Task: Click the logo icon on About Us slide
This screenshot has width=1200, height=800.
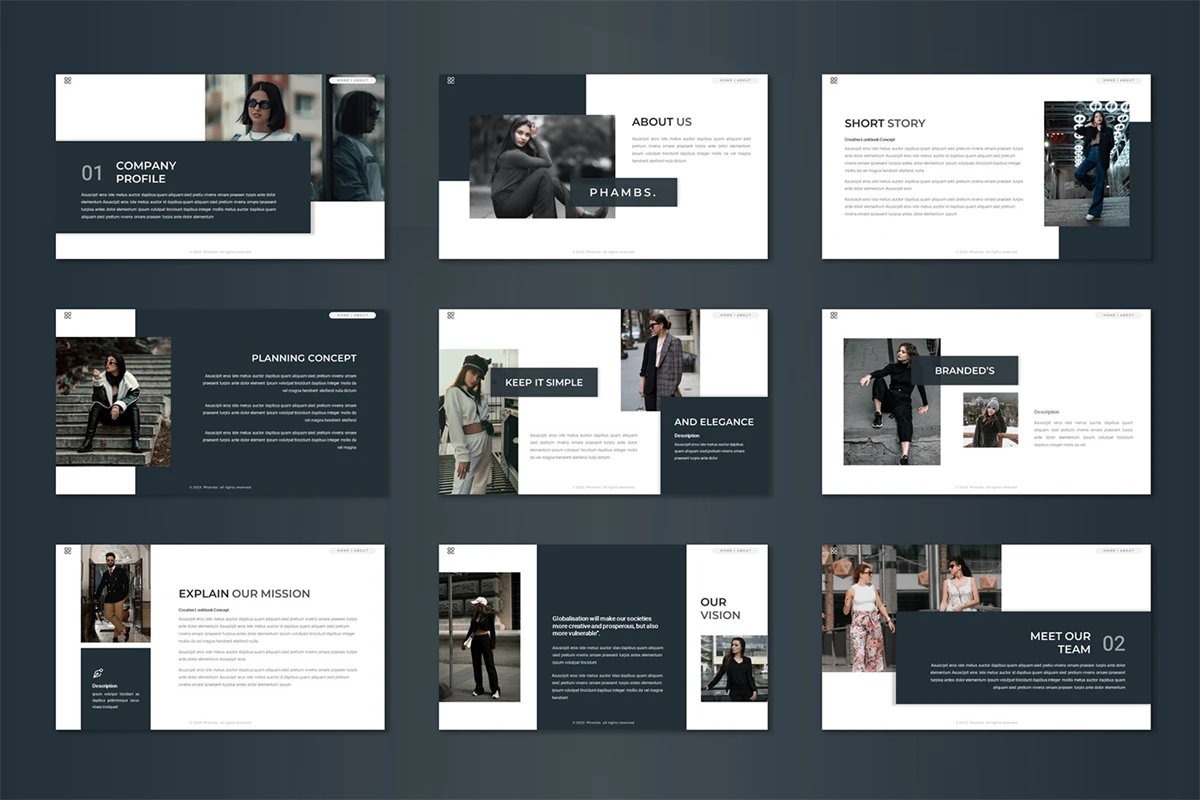Action: pyautogui.click(x=451, y=80)
